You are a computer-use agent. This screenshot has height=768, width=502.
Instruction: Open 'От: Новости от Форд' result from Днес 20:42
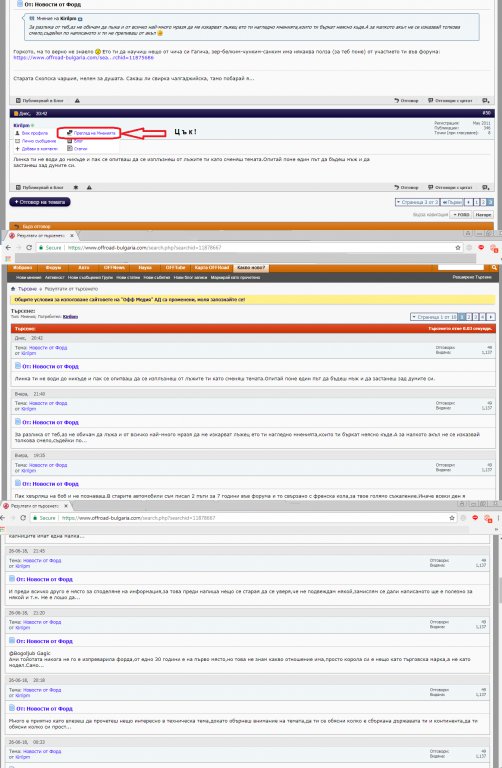pos(50,366)
